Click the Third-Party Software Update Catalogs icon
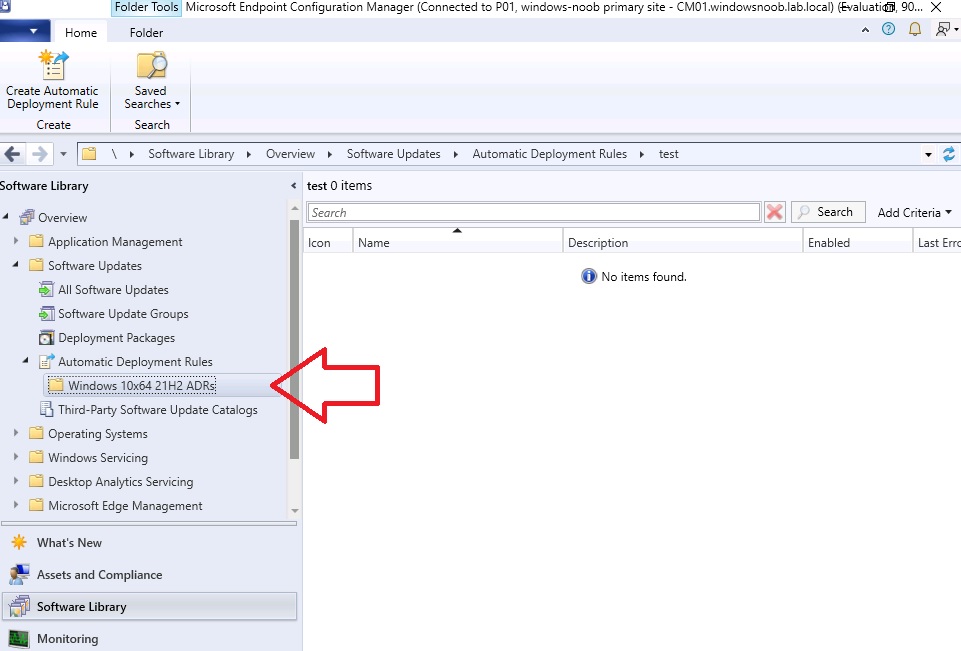Image resolution: width=961 pixels, height=651 pixels. (46, 409)
